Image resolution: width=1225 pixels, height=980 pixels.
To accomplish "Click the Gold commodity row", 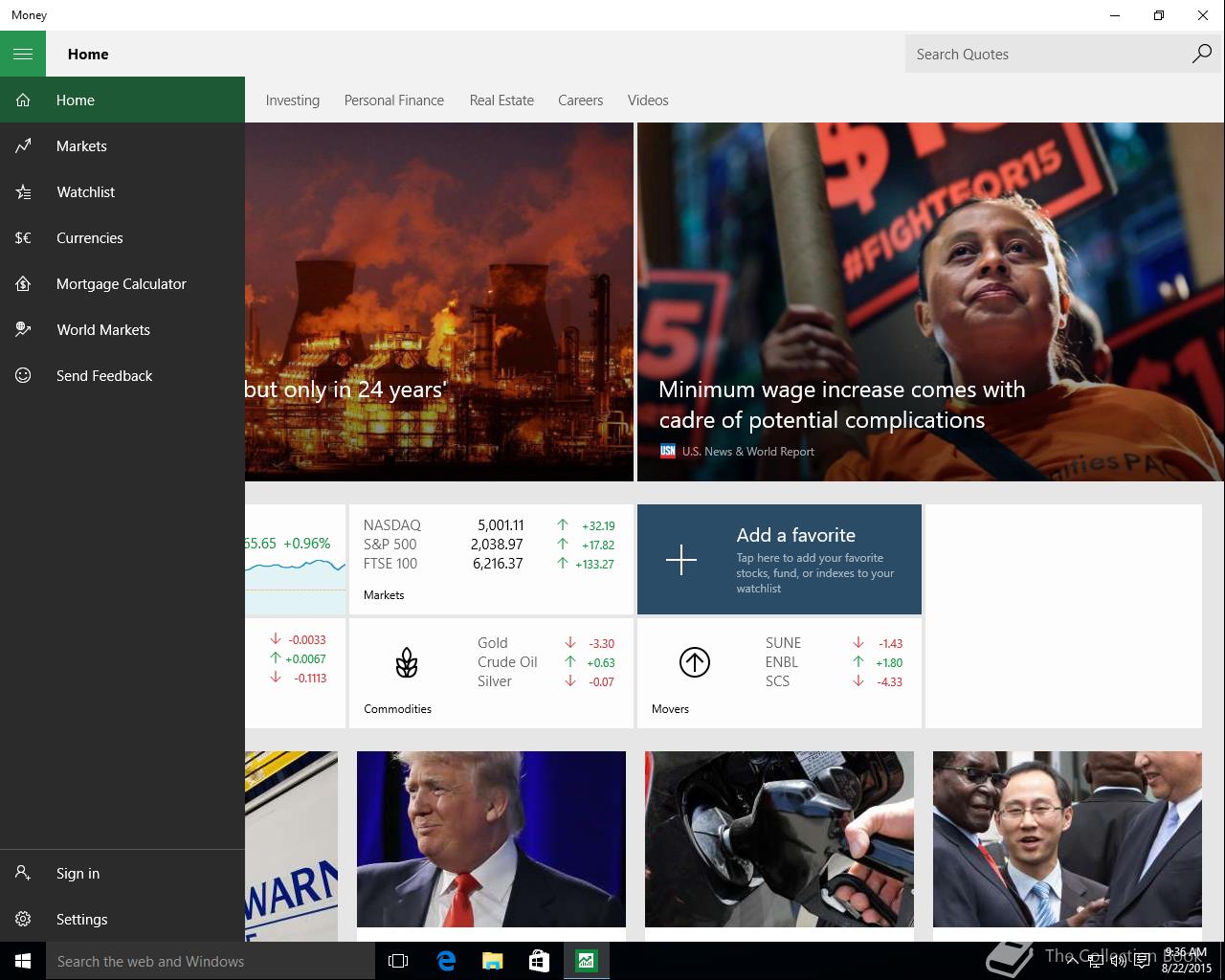I will click(546, 642).
